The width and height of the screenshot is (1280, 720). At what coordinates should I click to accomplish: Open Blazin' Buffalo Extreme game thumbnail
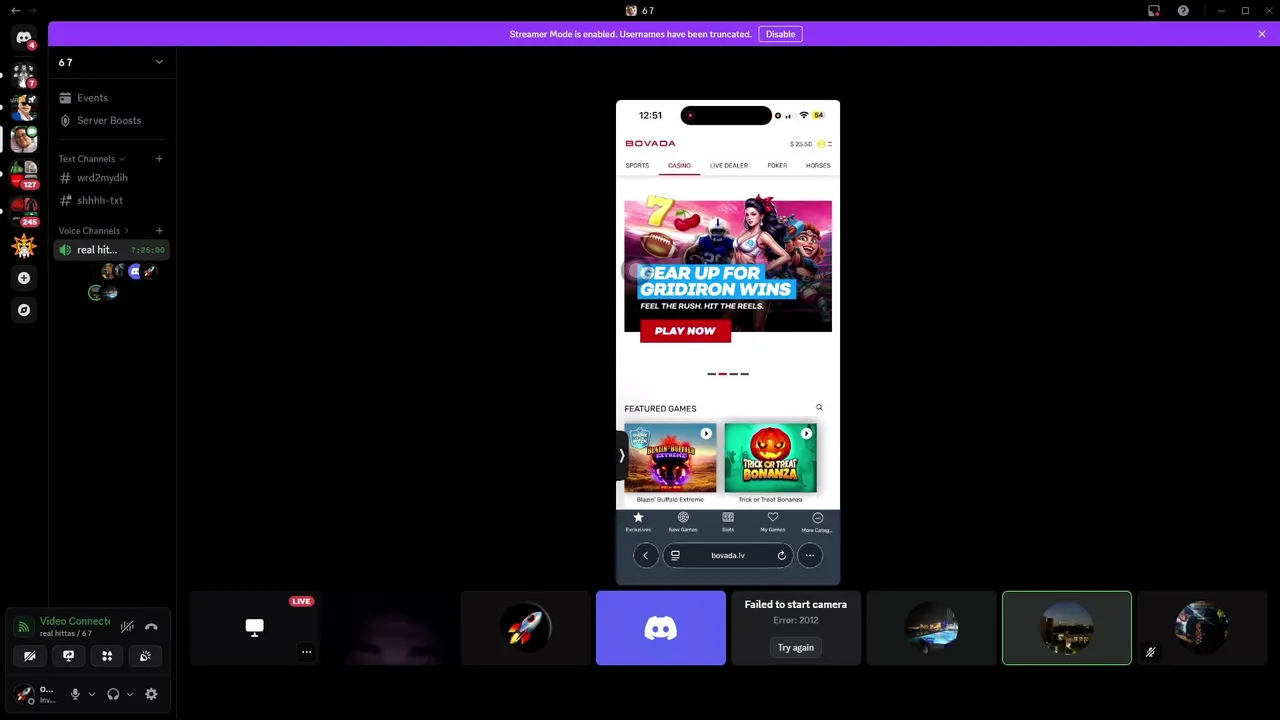[x=670, y=458]
